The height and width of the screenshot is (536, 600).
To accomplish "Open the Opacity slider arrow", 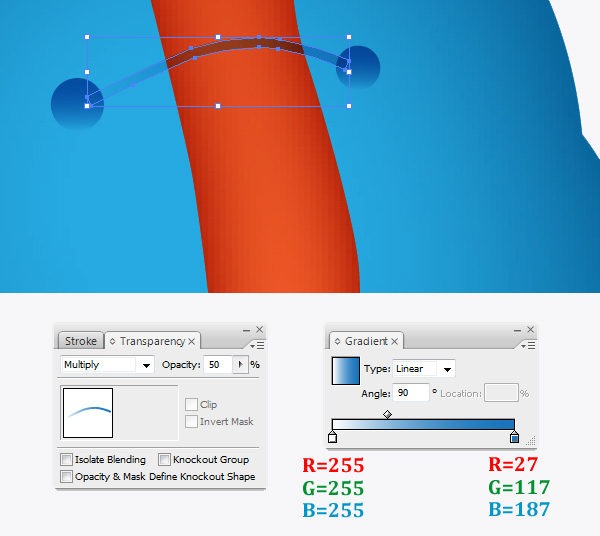I will 240,365.
